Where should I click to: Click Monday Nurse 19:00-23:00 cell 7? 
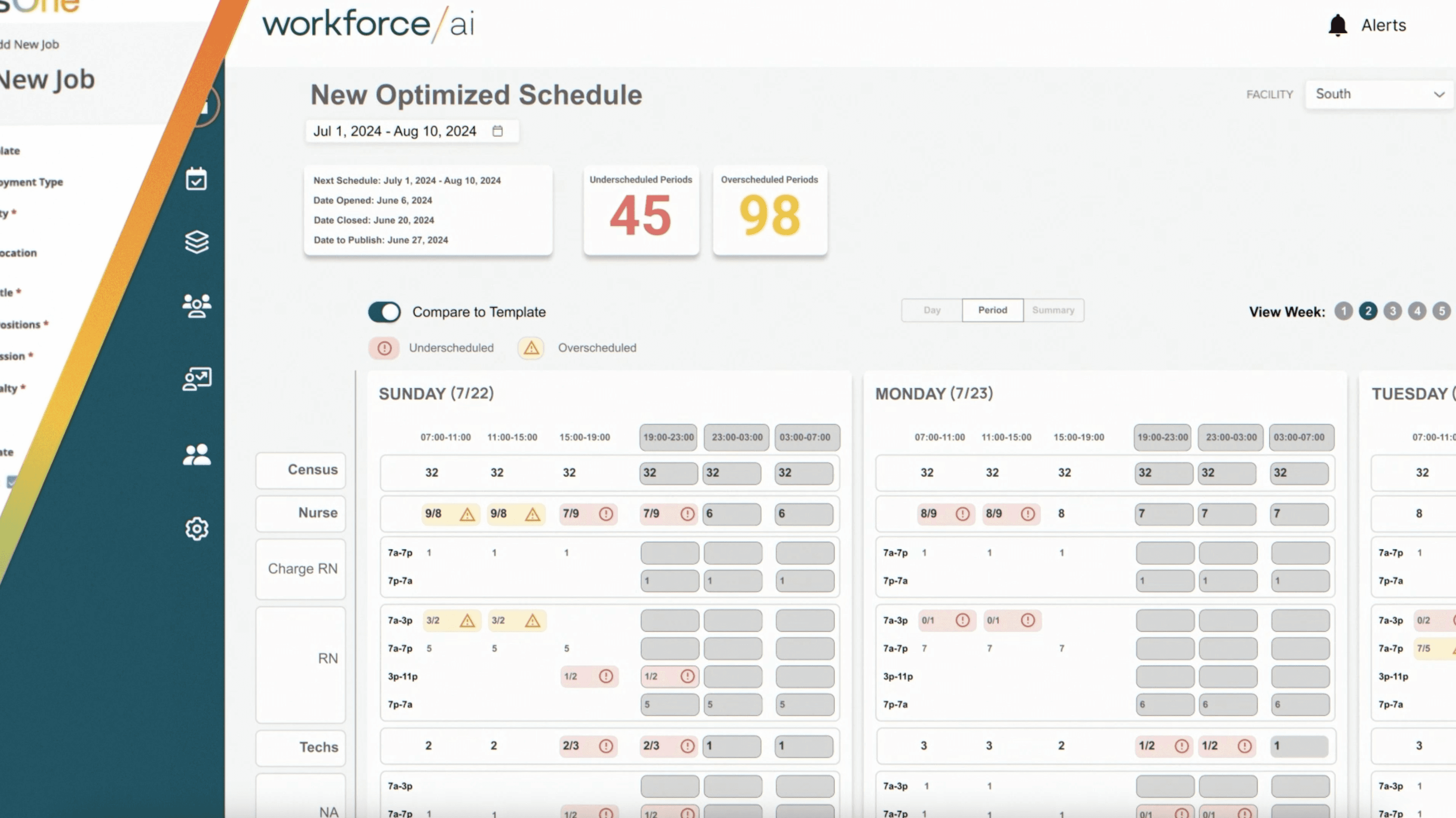pyautogui.click(x=1164, y=514)
